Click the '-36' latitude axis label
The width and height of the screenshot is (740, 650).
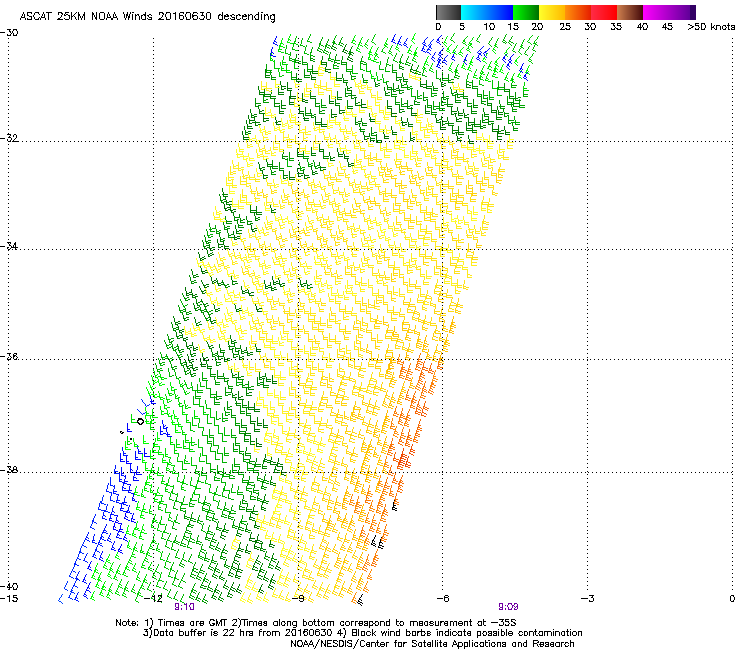point(9,356)
